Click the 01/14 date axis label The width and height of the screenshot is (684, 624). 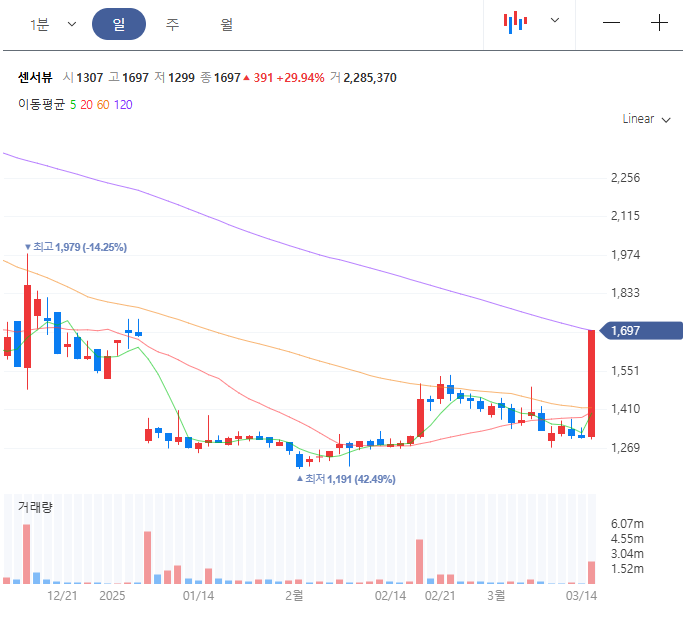pyautogui.click(x=198, y=596)
